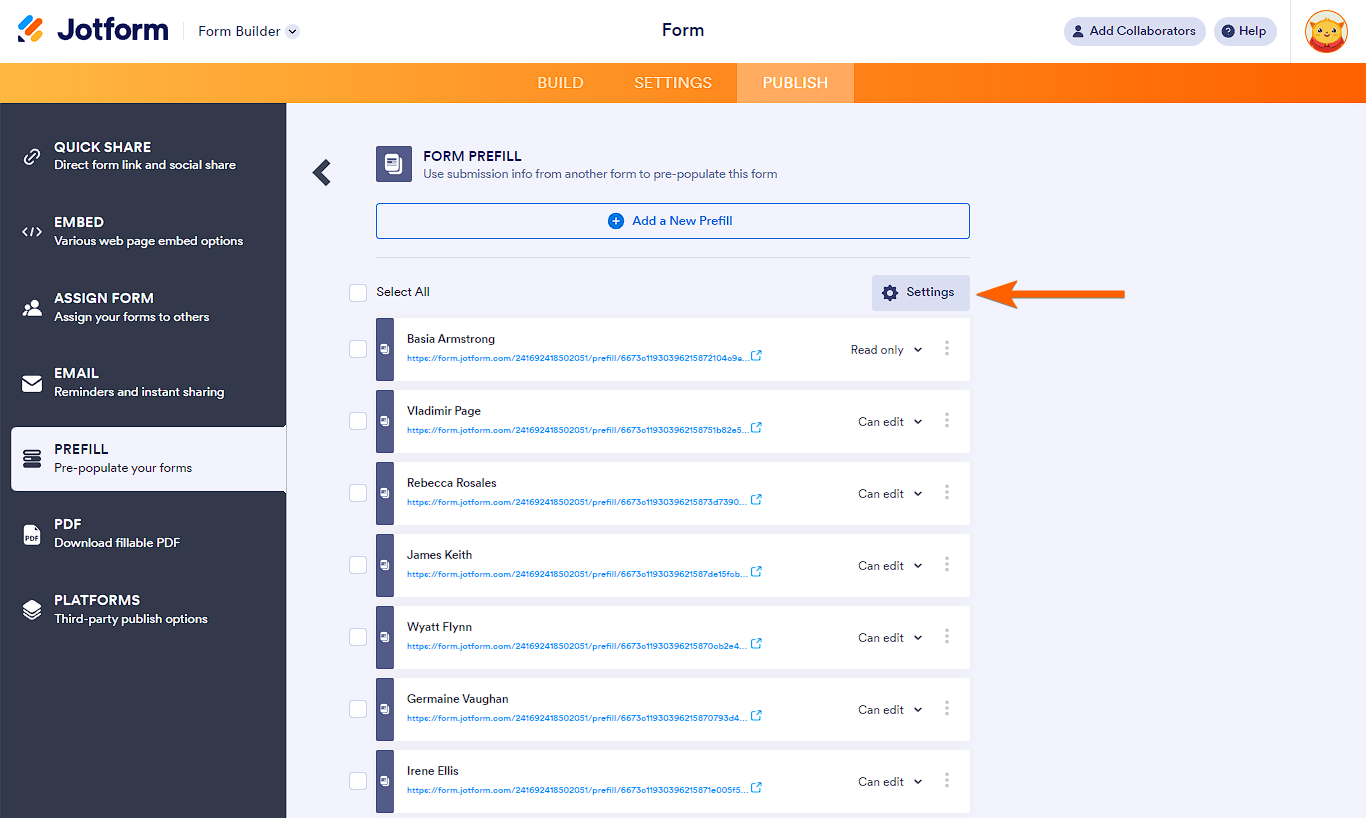This screenshot has width=1366, height=818.
Task: Open Quick Share in the sidebar
Action: click(x=143, y=155)
